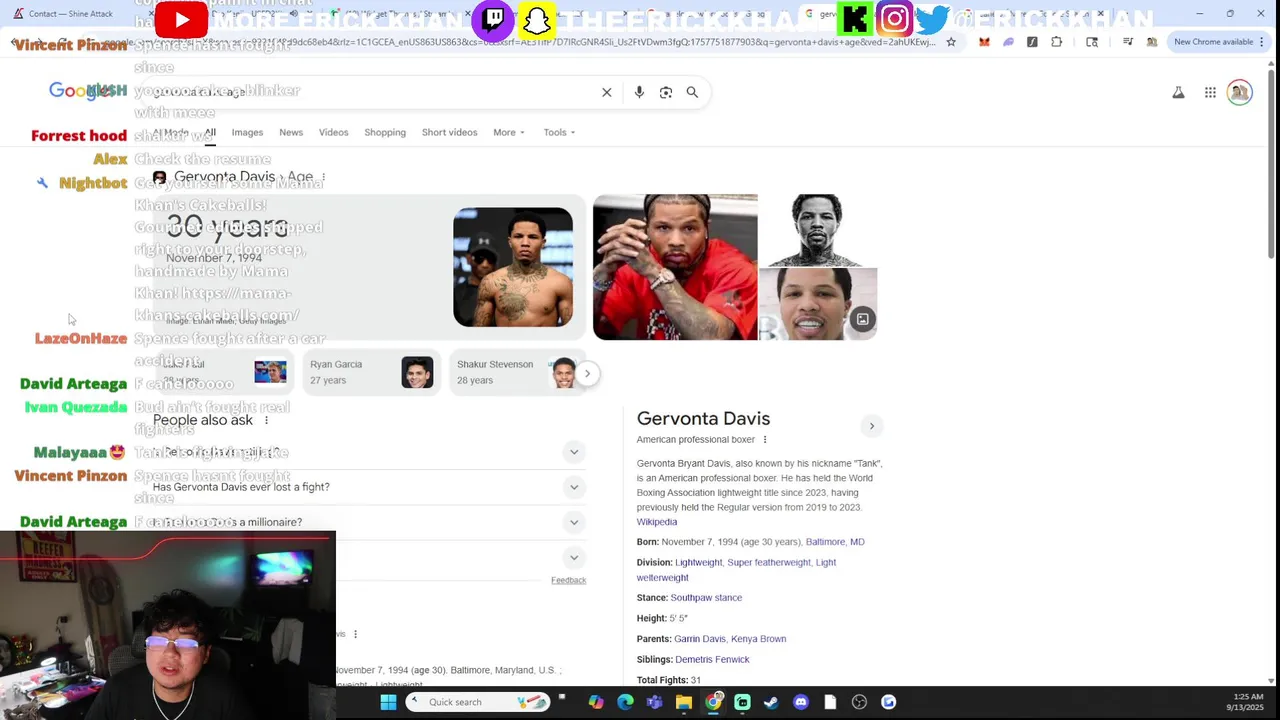
Task: Show next people in the age carousel
Action: click(x=587, y=373)
